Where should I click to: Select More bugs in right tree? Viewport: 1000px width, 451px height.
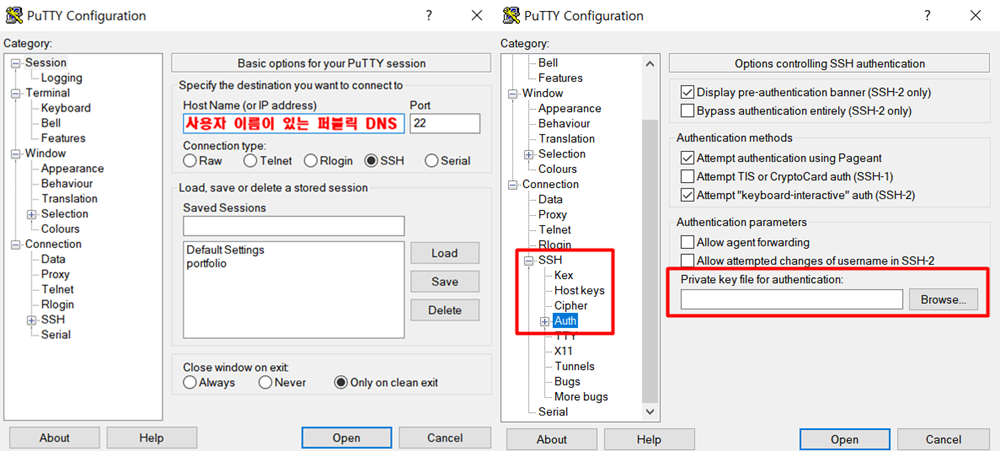(x=581, y=396)
